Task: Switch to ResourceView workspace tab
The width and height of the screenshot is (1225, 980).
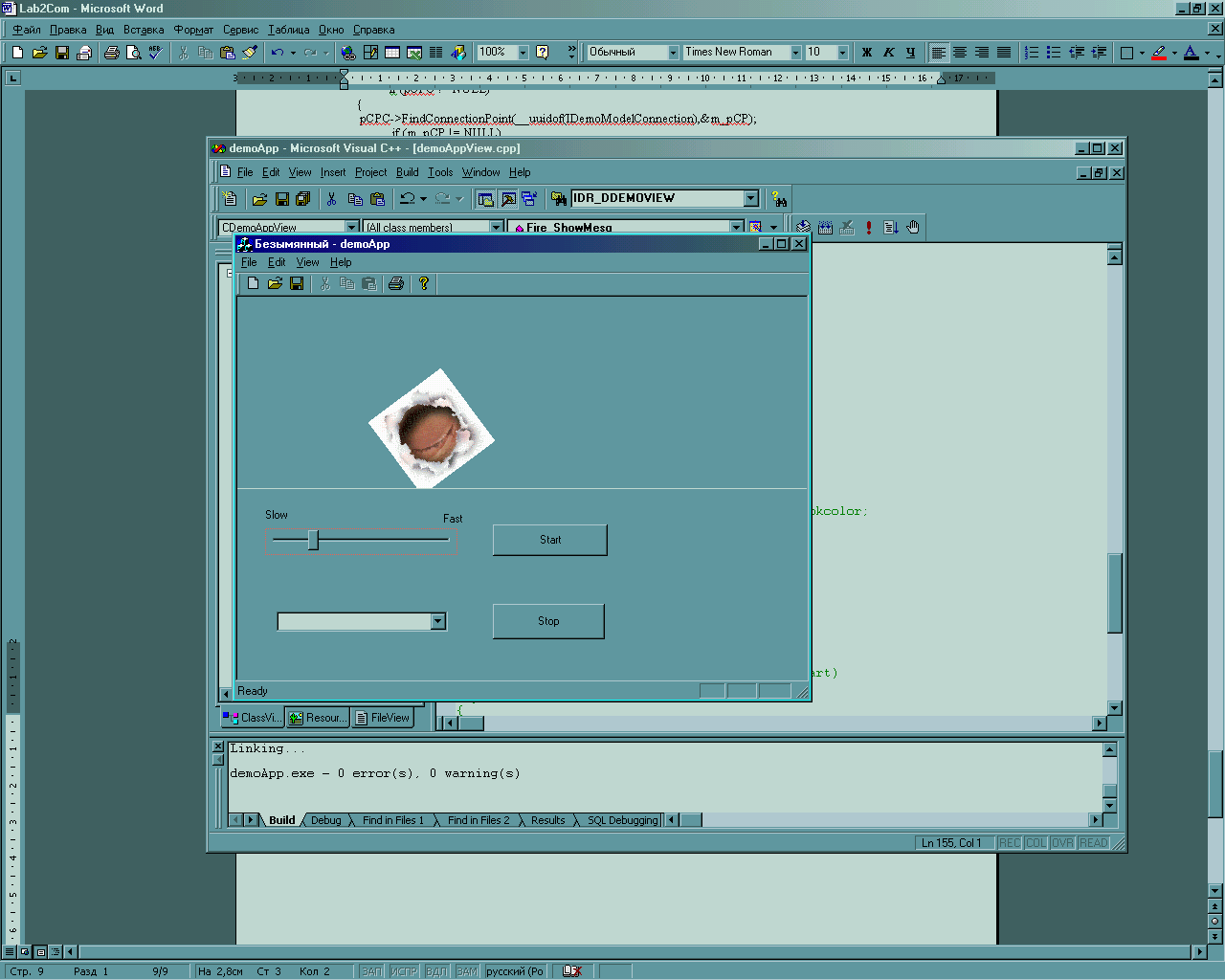Action: [318, 718]
